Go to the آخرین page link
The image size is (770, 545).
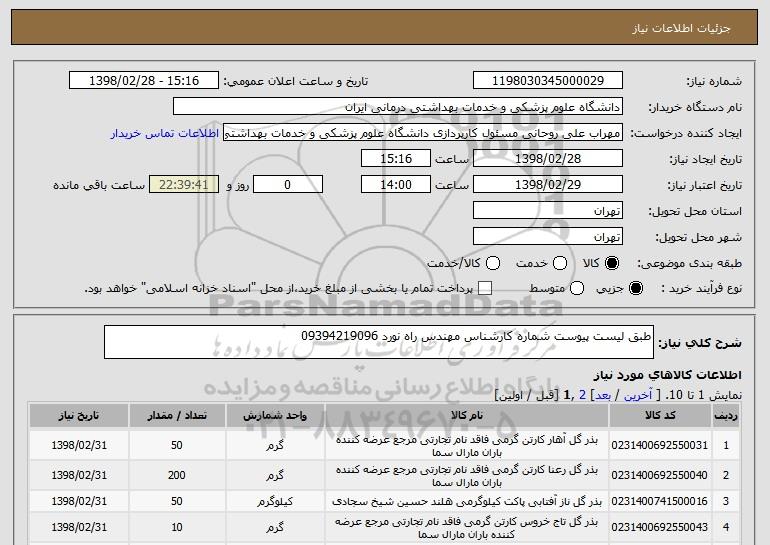point(638,395)
